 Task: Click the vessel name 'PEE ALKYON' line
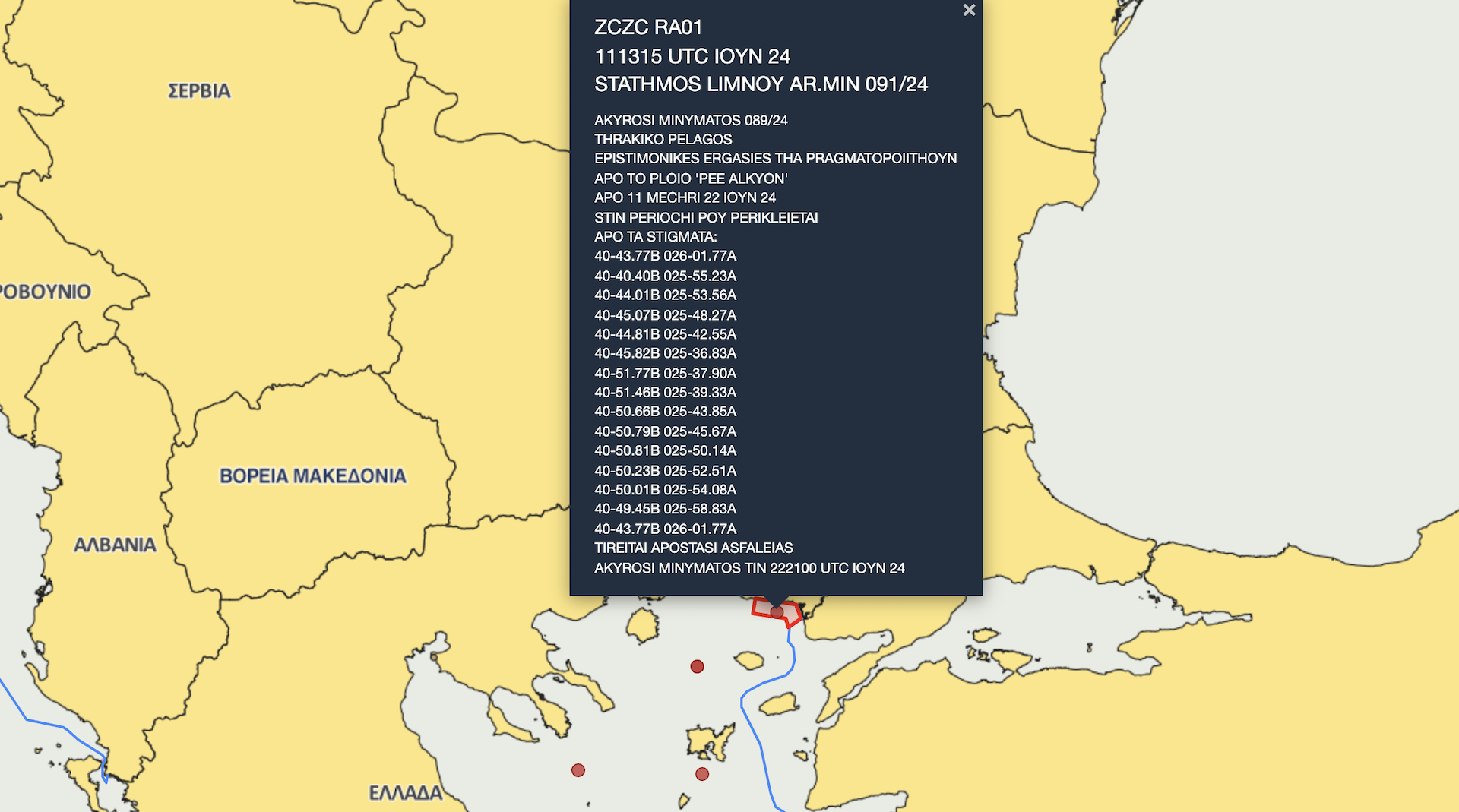point(692,178)
